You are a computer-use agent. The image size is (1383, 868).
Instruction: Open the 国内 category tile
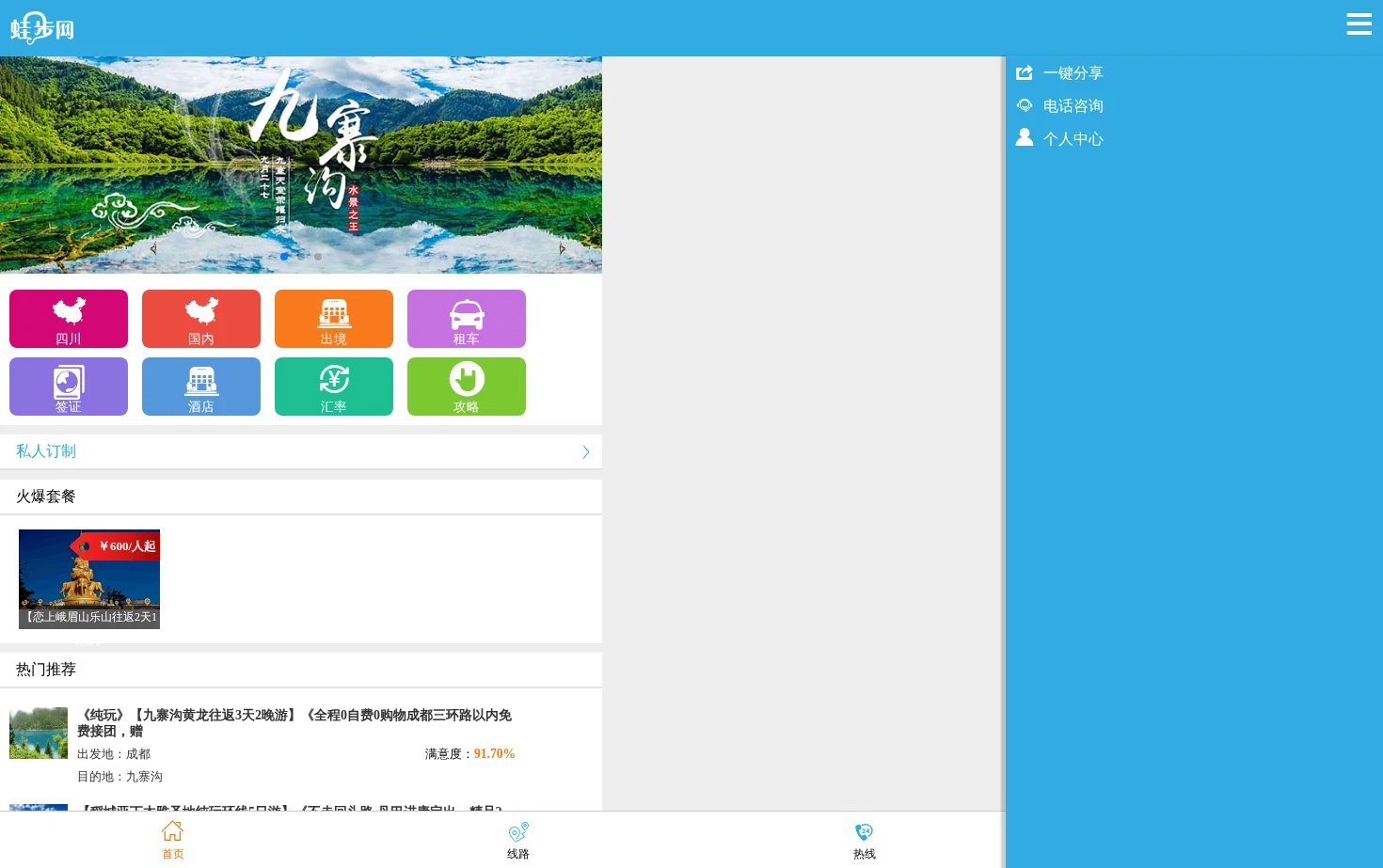point(201,319)
